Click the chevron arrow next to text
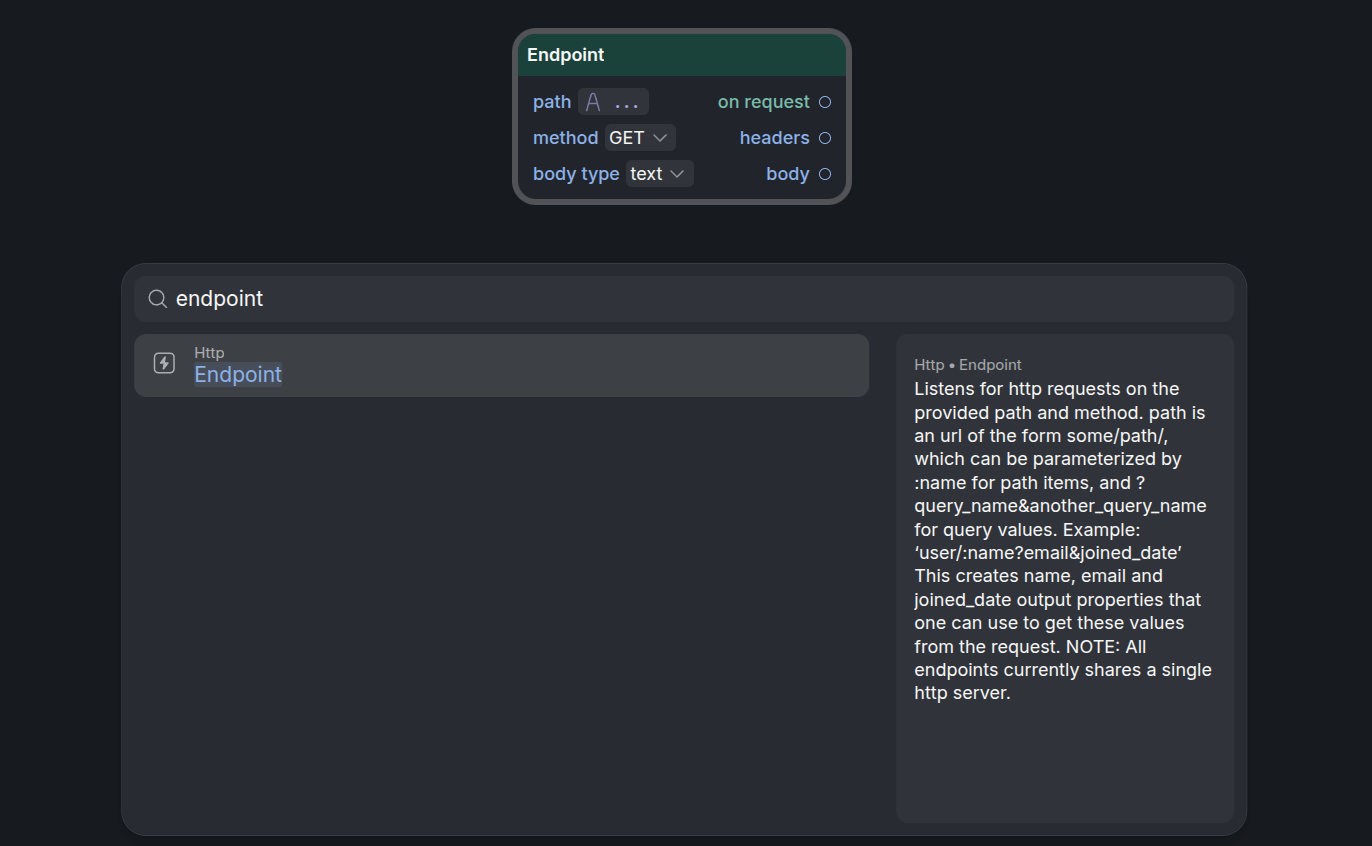Image resolution: width=1372 pixels, height=846 pixels. point(677,174)
